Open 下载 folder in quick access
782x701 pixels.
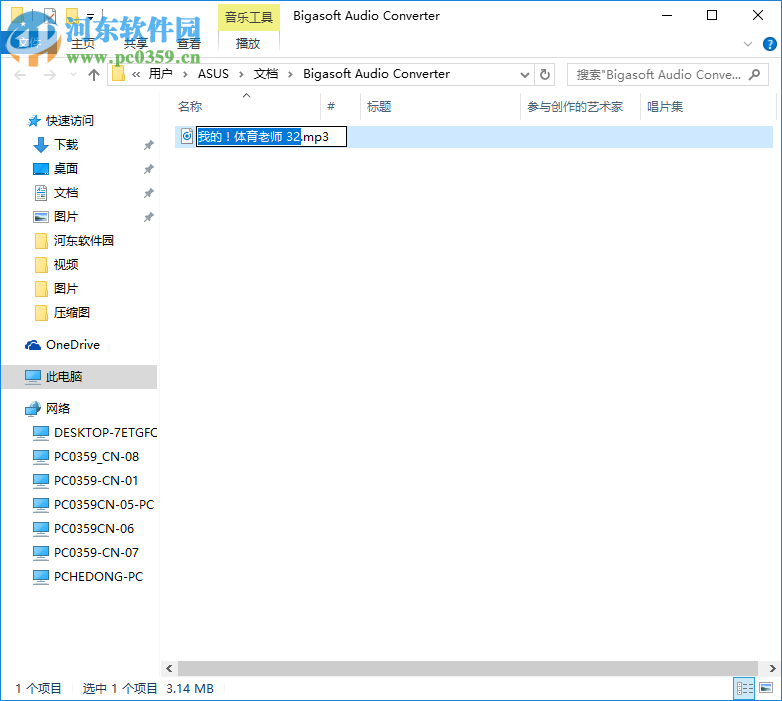(66, 145)
